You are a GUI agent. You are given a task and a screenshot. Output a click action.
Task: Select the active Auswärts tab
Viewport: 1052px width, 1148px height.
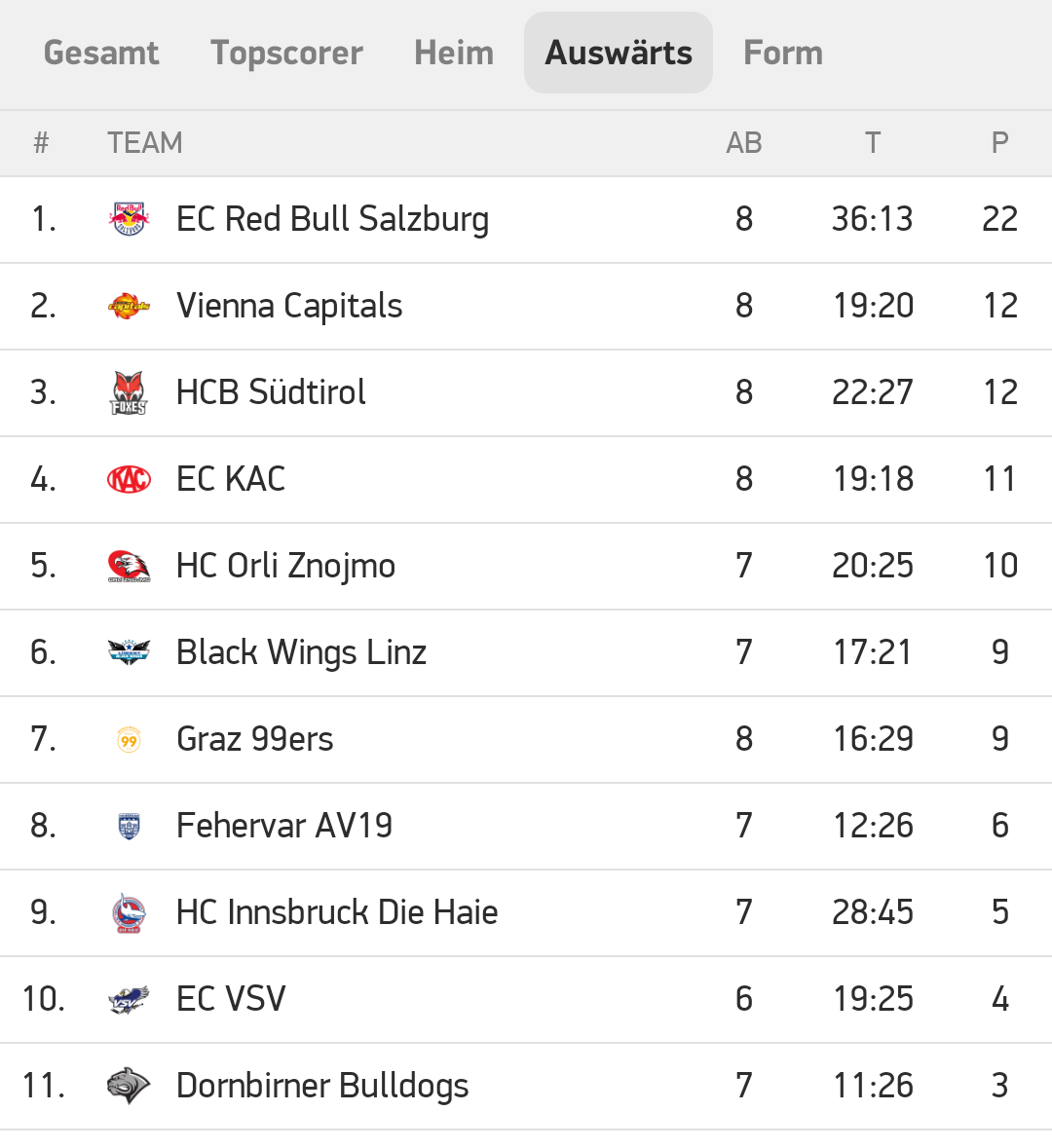pyautogui.click(x=619, y=53)
